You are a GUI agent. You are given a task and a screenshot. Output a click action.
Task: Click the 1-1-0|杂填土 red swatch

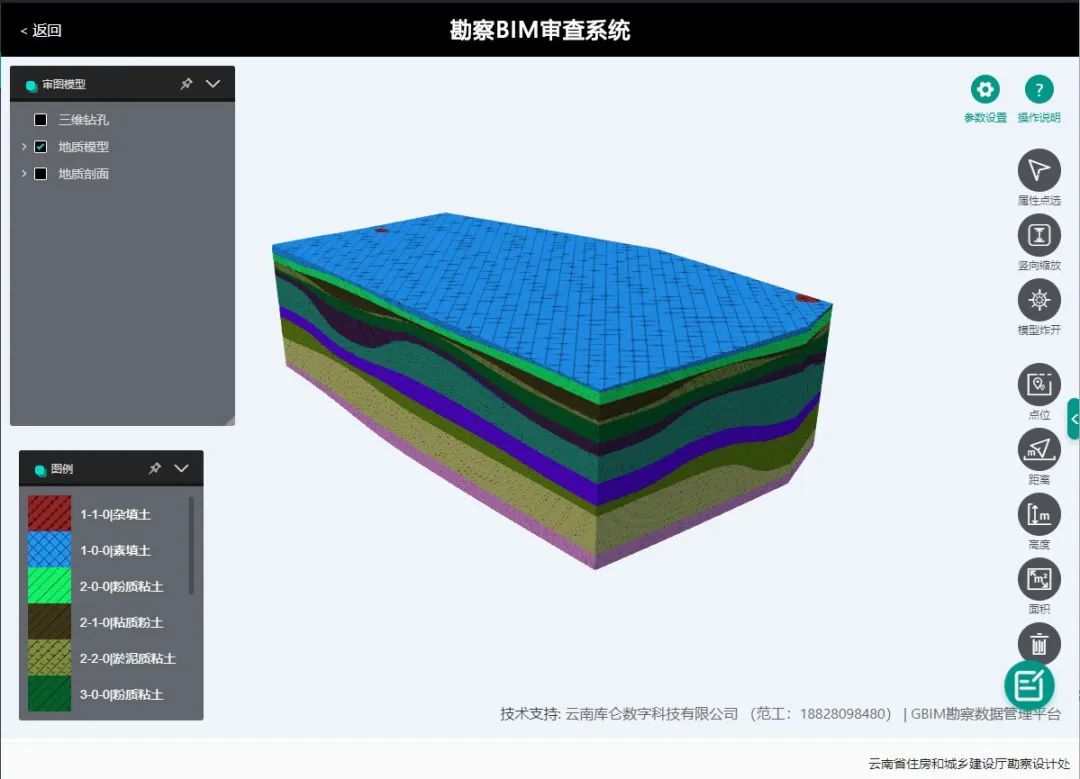(x=50, y=514)
